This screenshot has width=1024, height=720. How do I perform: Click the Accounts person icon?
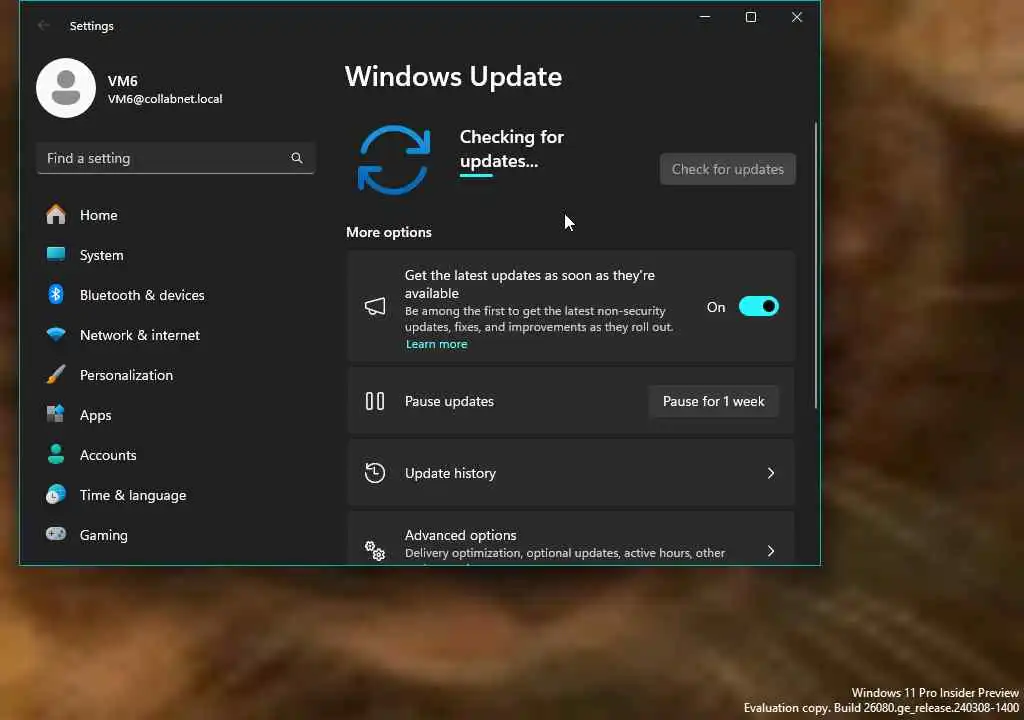point(56,454)
